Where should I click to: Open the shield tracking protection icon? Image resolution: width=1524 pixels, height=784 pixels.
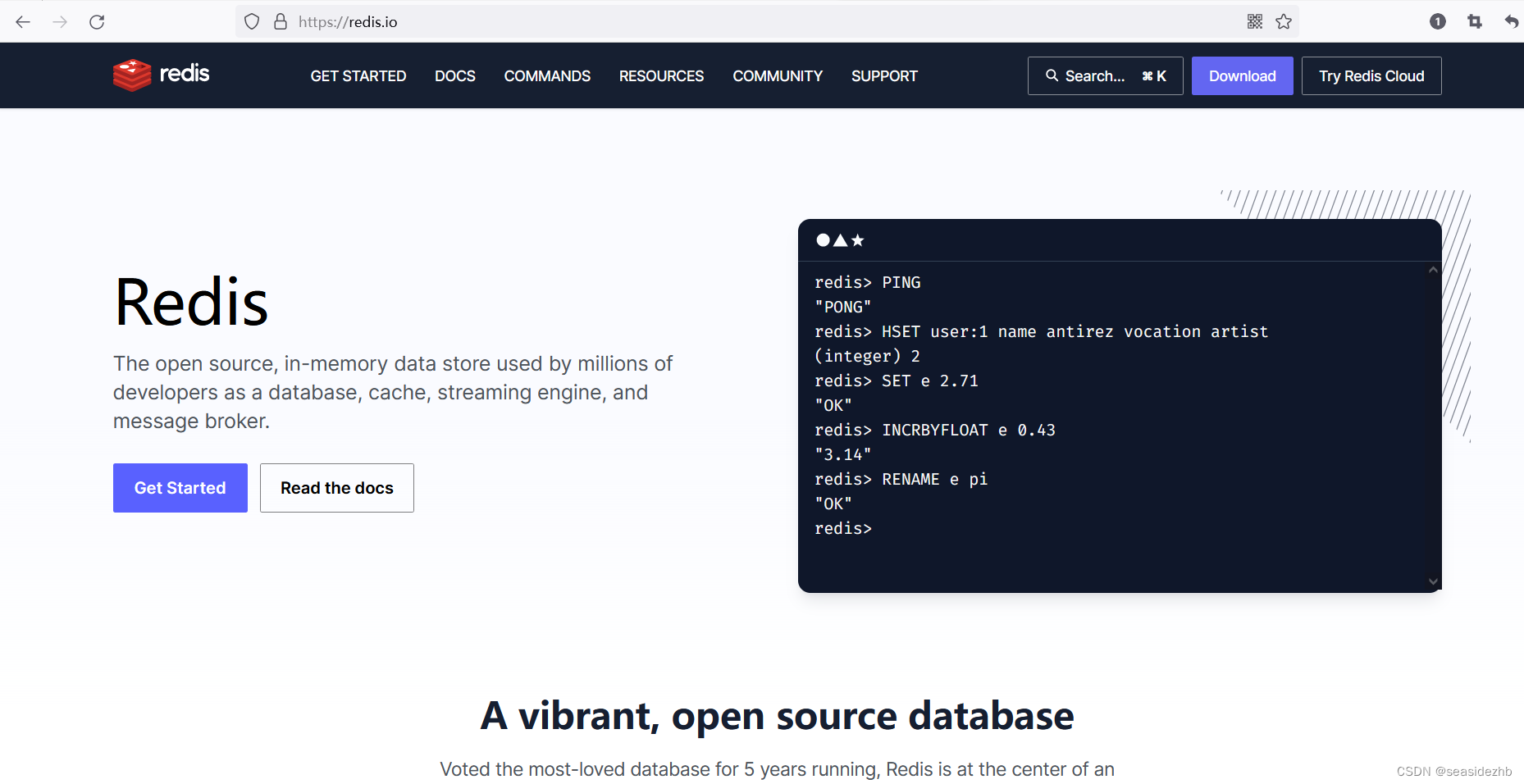click(x=252, y=21)
